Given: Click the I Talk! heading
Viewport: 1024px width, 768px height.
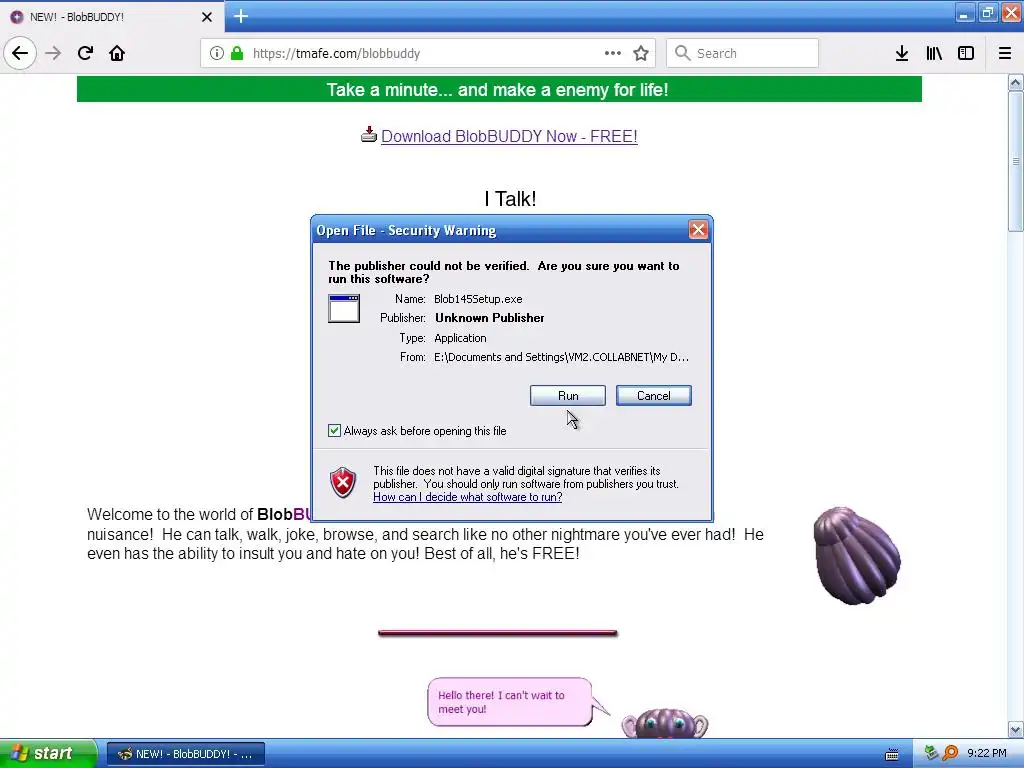Looking at the screenshot, I should click(x=510, y=199).
